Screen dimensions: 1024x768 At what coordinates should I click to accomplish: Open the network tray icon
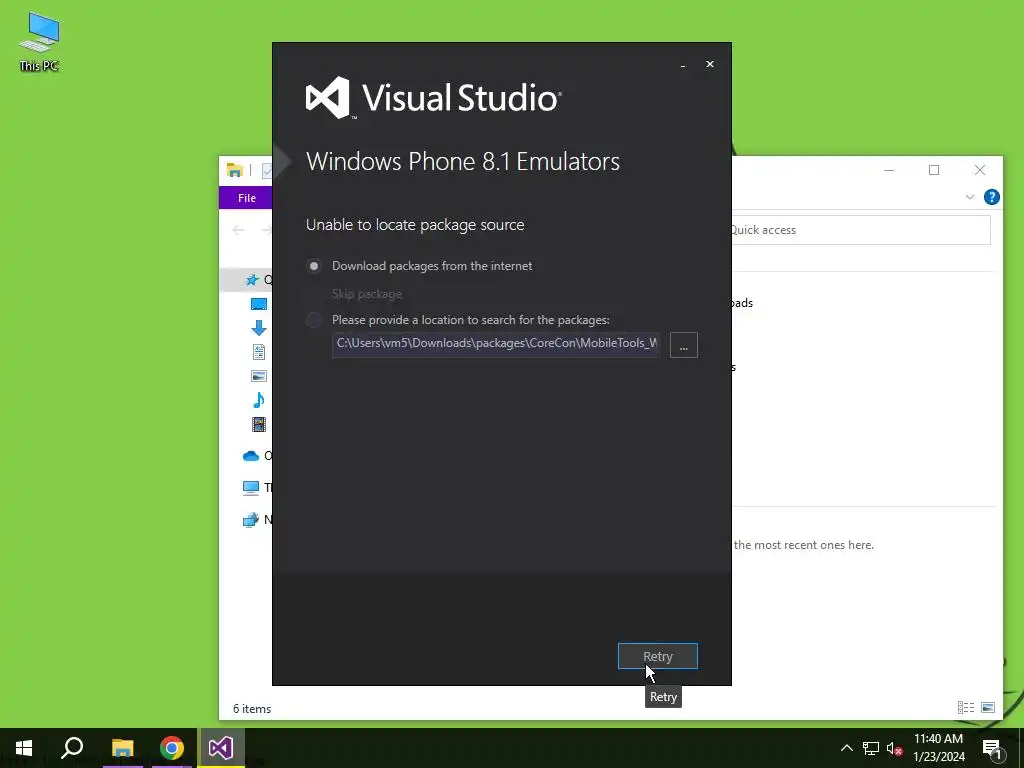point(871,748)
